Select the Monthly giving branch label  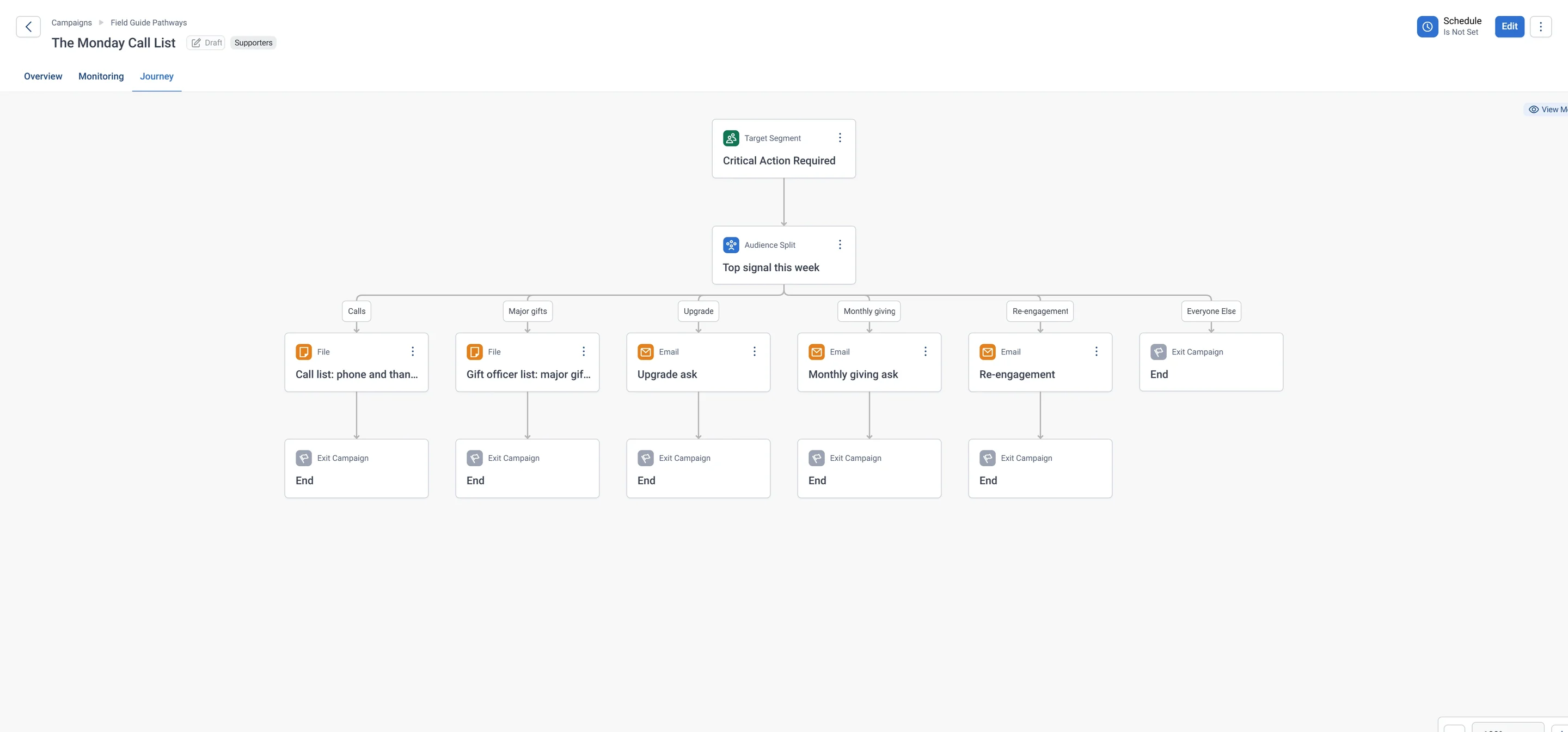click(869, 311)
